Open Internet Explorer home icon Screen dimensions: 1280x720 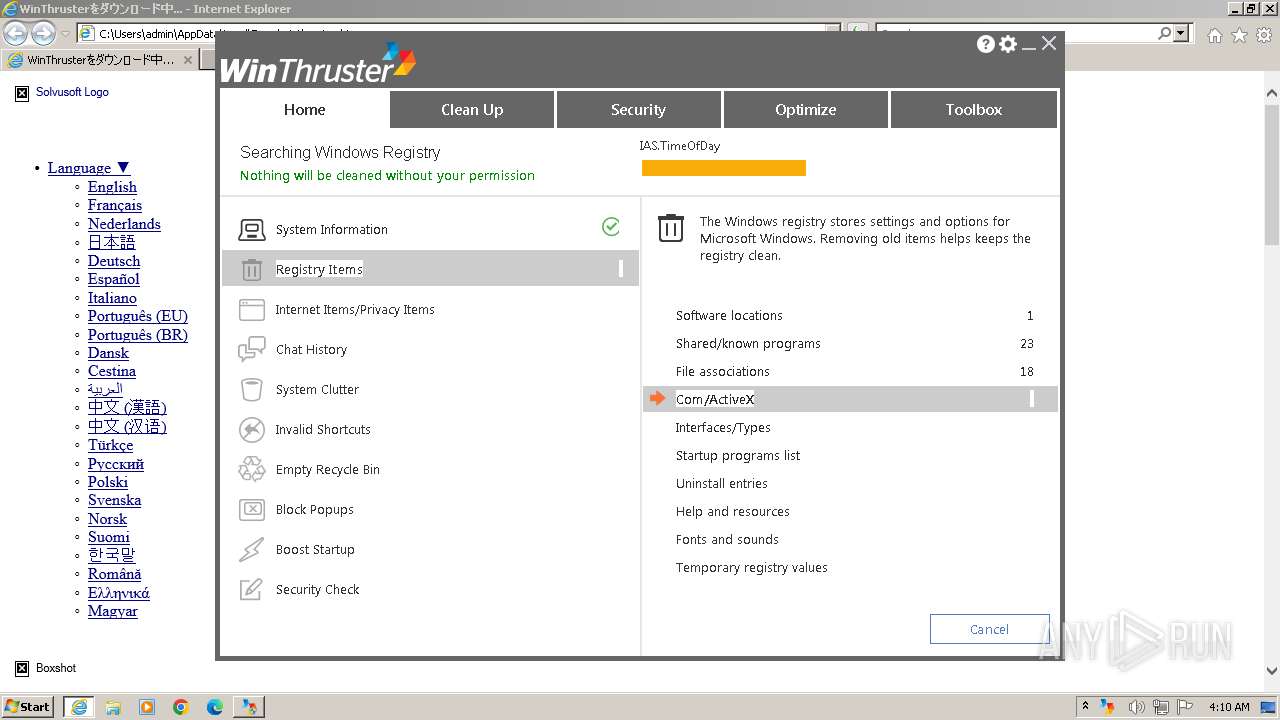click(1214, 35)
